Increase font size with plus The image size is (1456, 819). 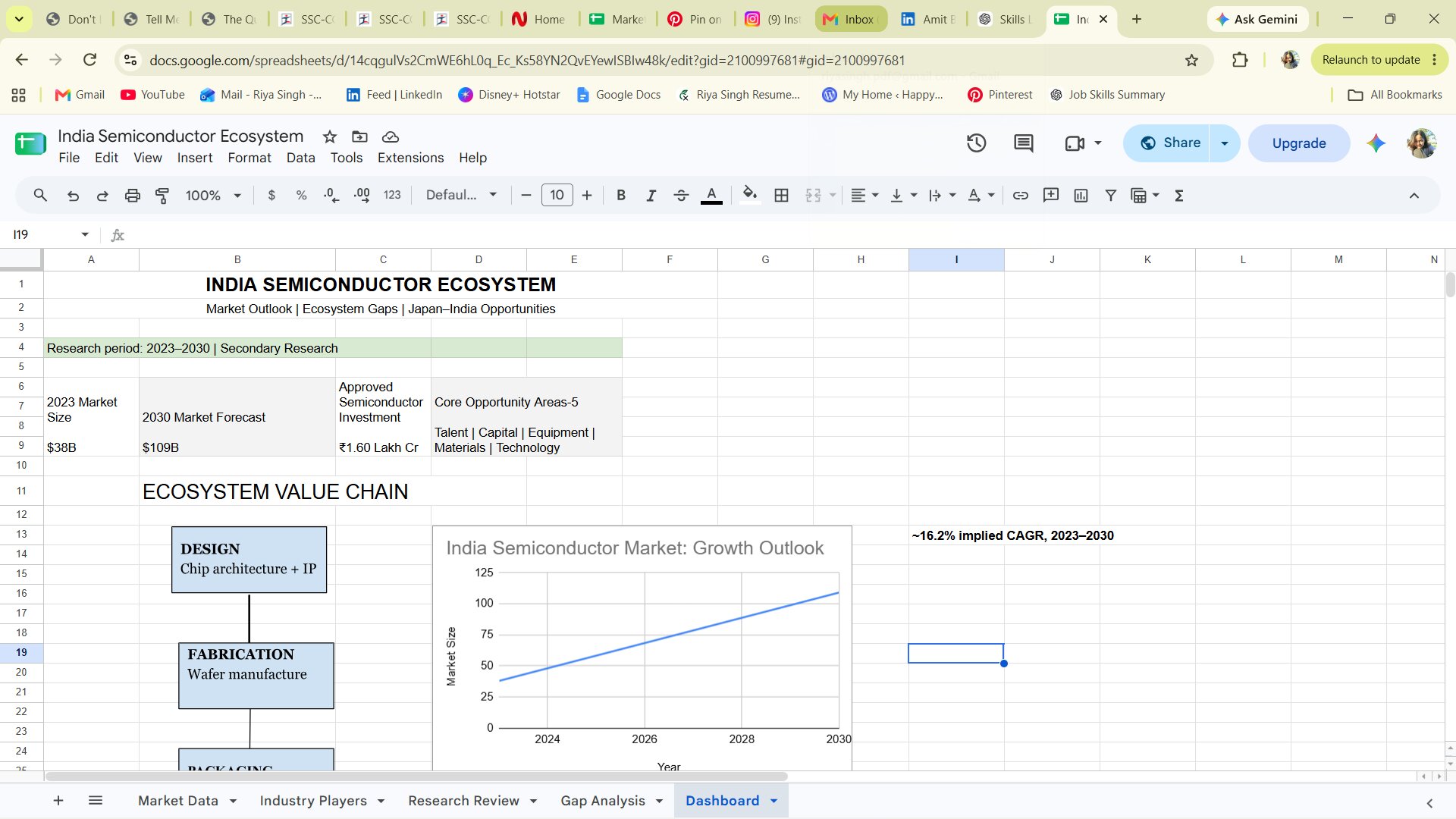587,196
